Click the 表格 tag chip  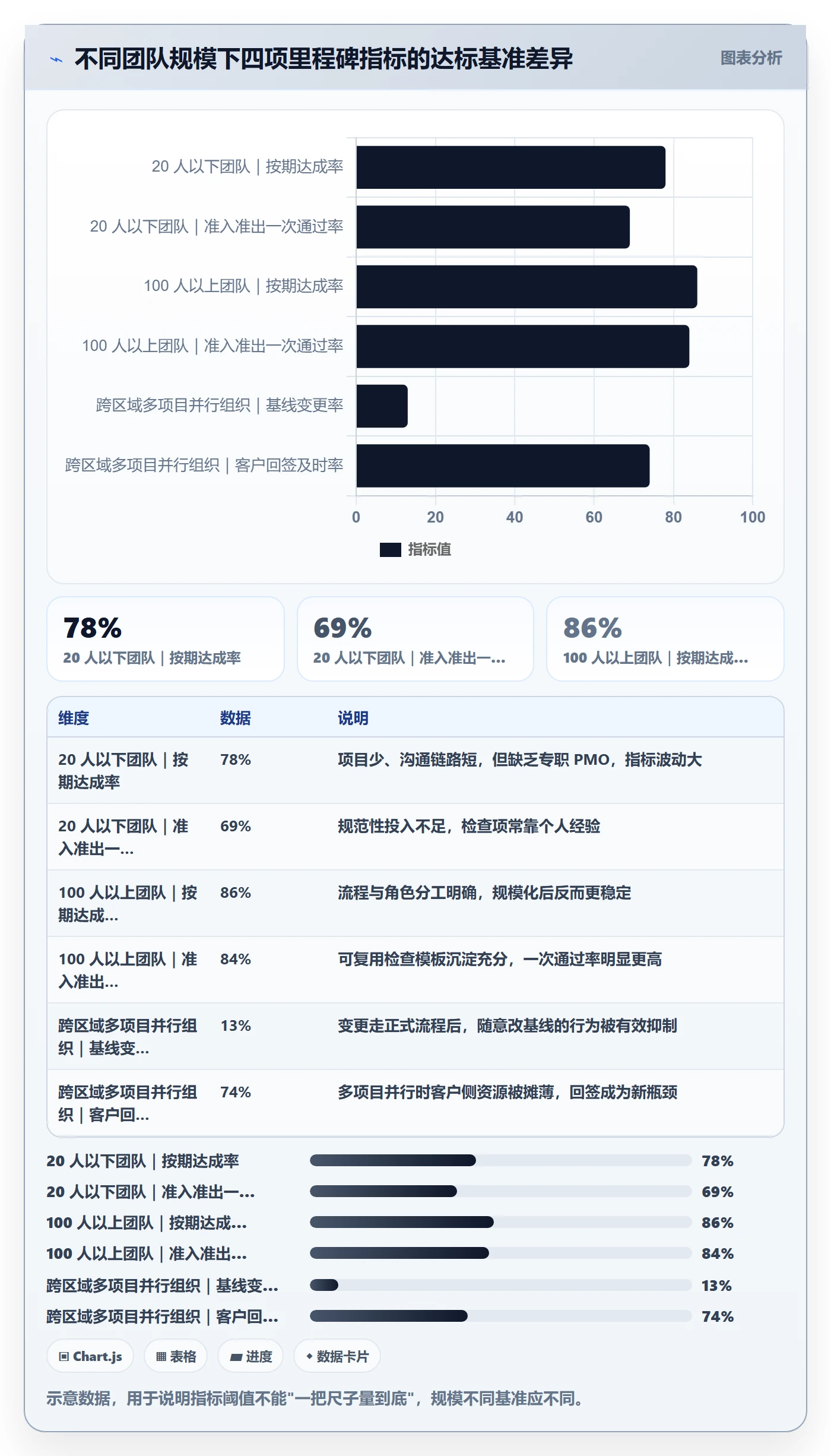(176, 1356)
